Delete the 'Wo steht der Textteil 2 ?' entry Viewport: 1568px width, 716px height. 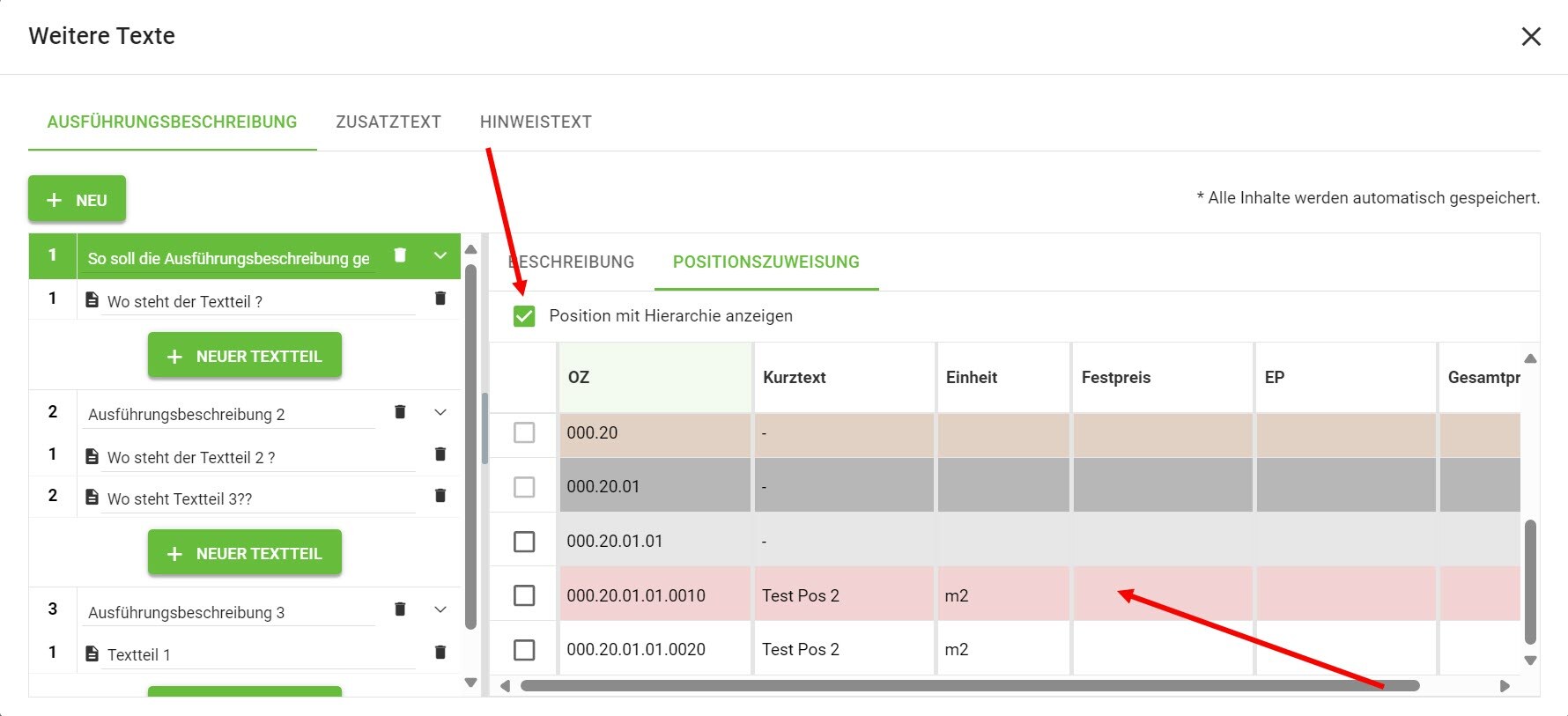click(x=440, y=454)
